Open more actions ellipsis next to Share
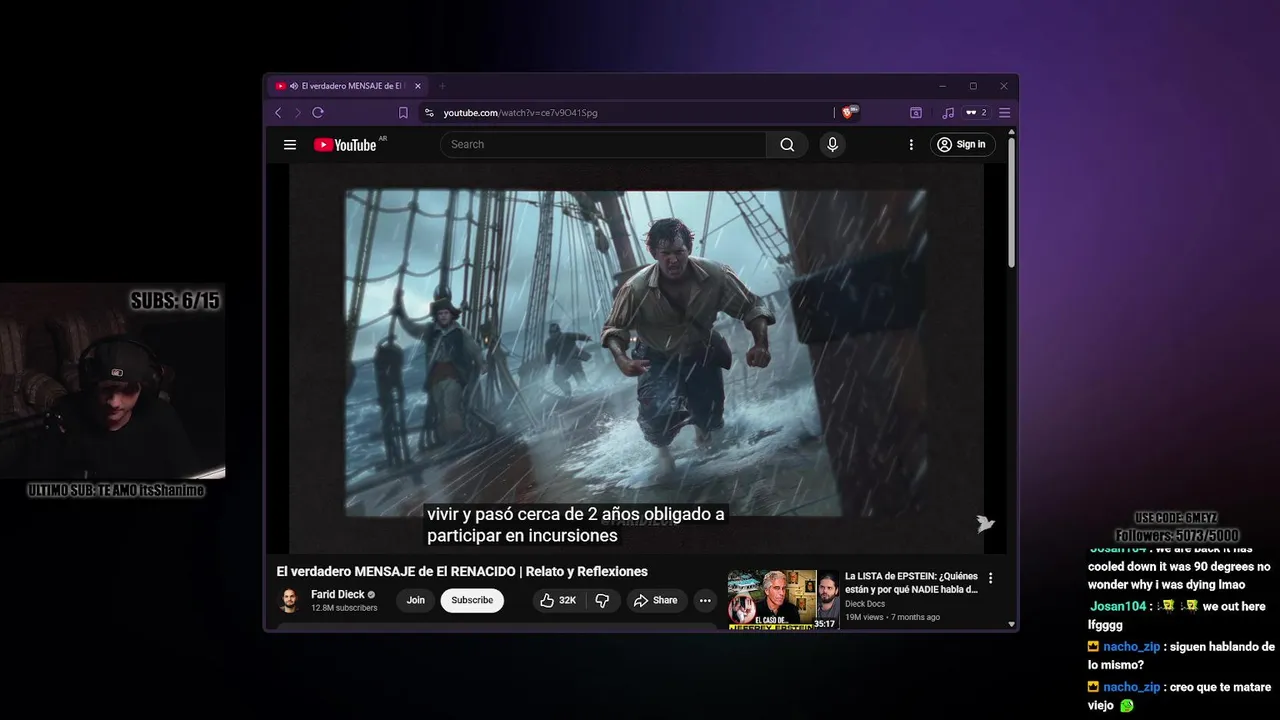The height and width of the screenshot is (720, 1280). [705, 600]
